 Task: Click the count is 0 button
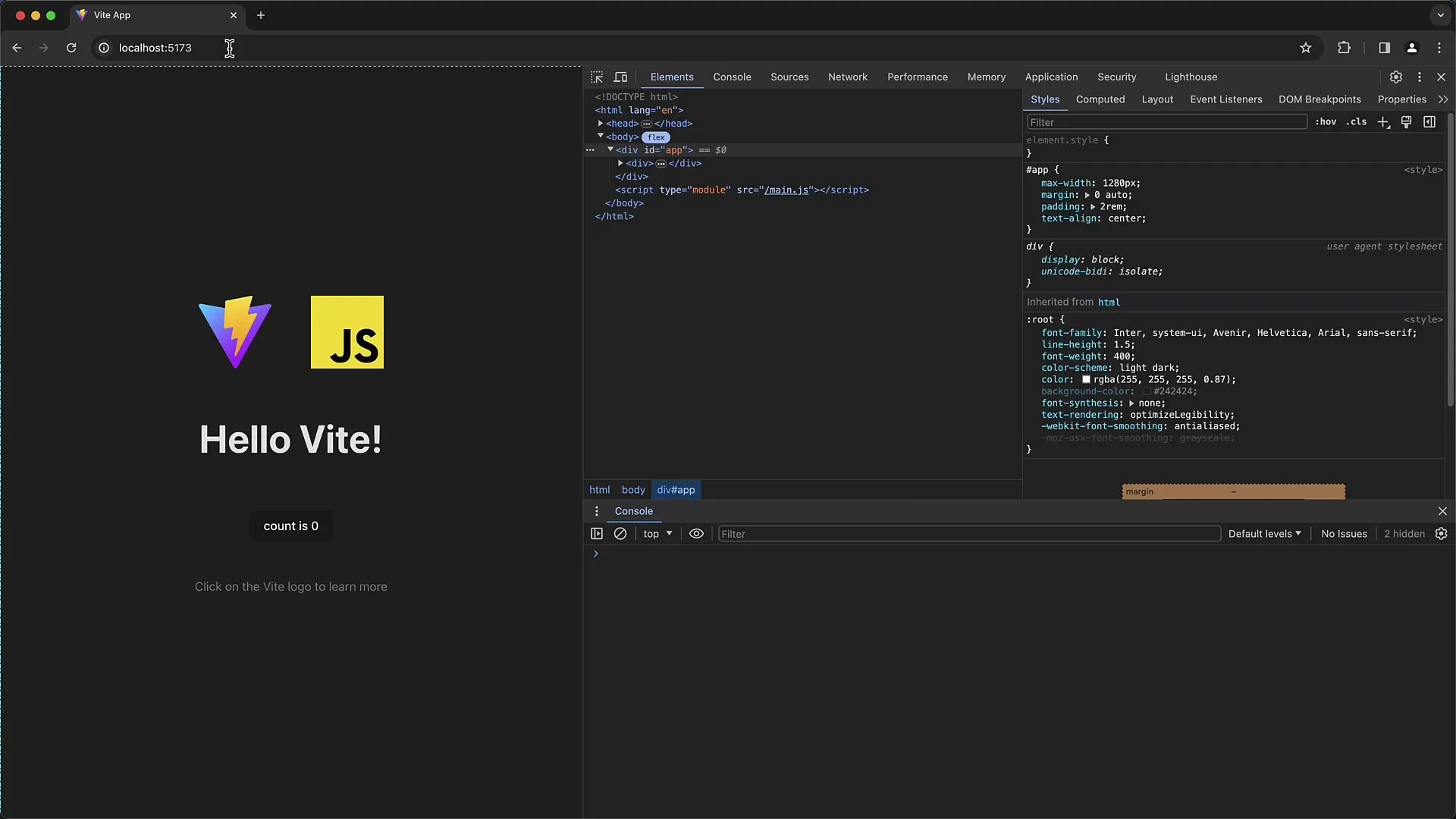point(291,526)
